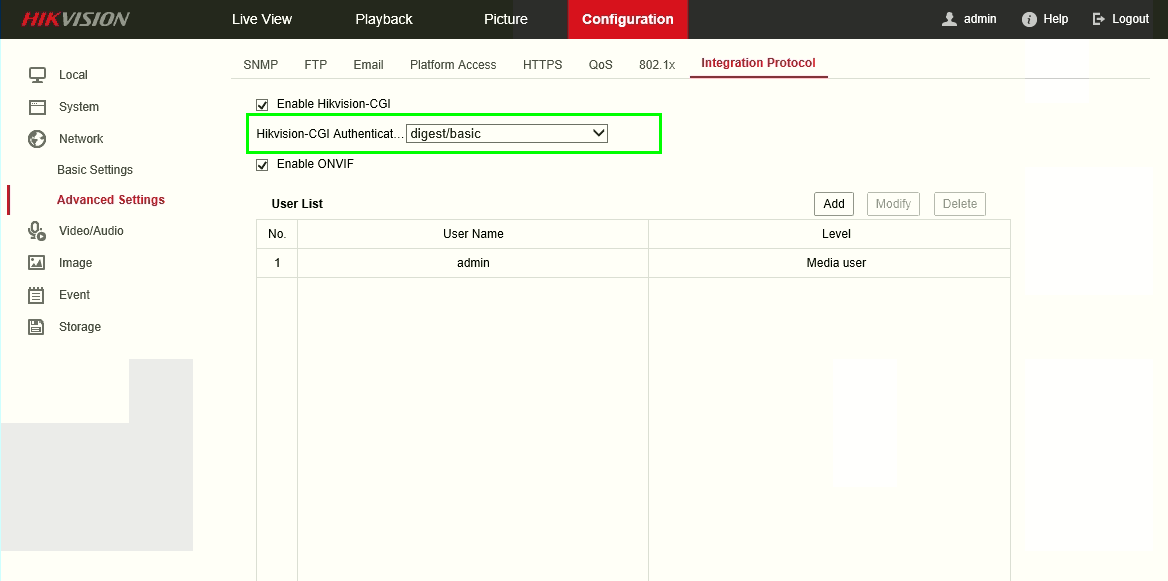Click the Enable ONVIF label text

click(x=315, y=164)
